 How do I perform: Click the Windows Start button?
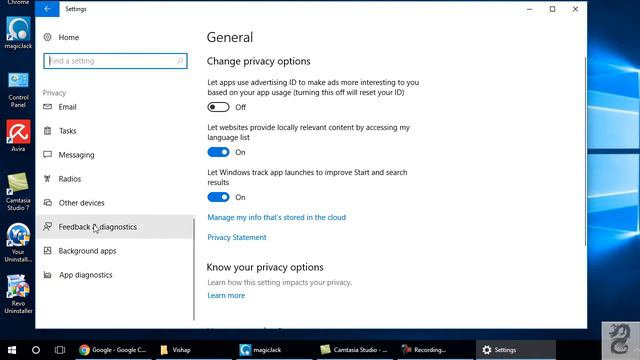(12, 350)
